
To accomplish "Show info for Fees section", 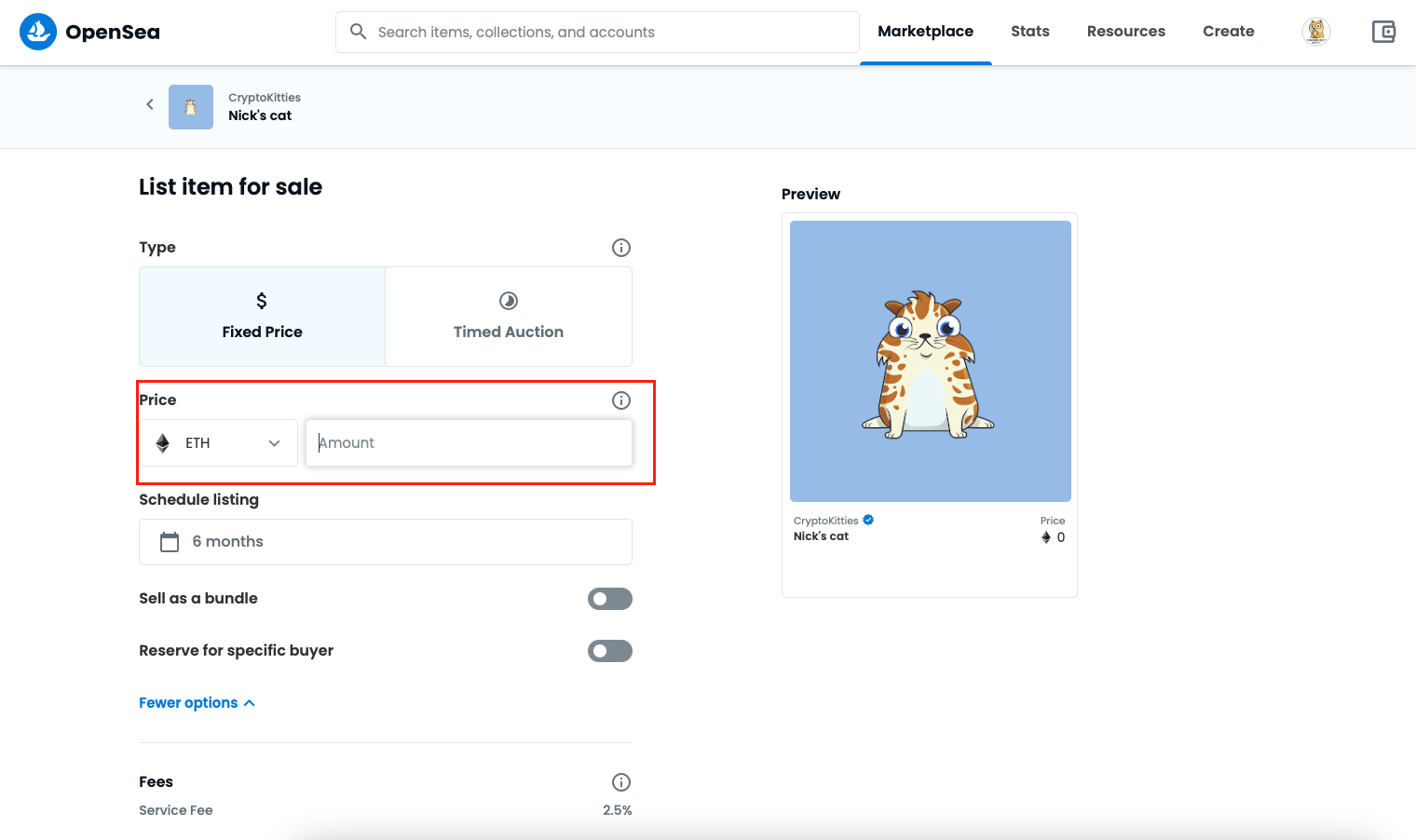I will tap(621, 782).
